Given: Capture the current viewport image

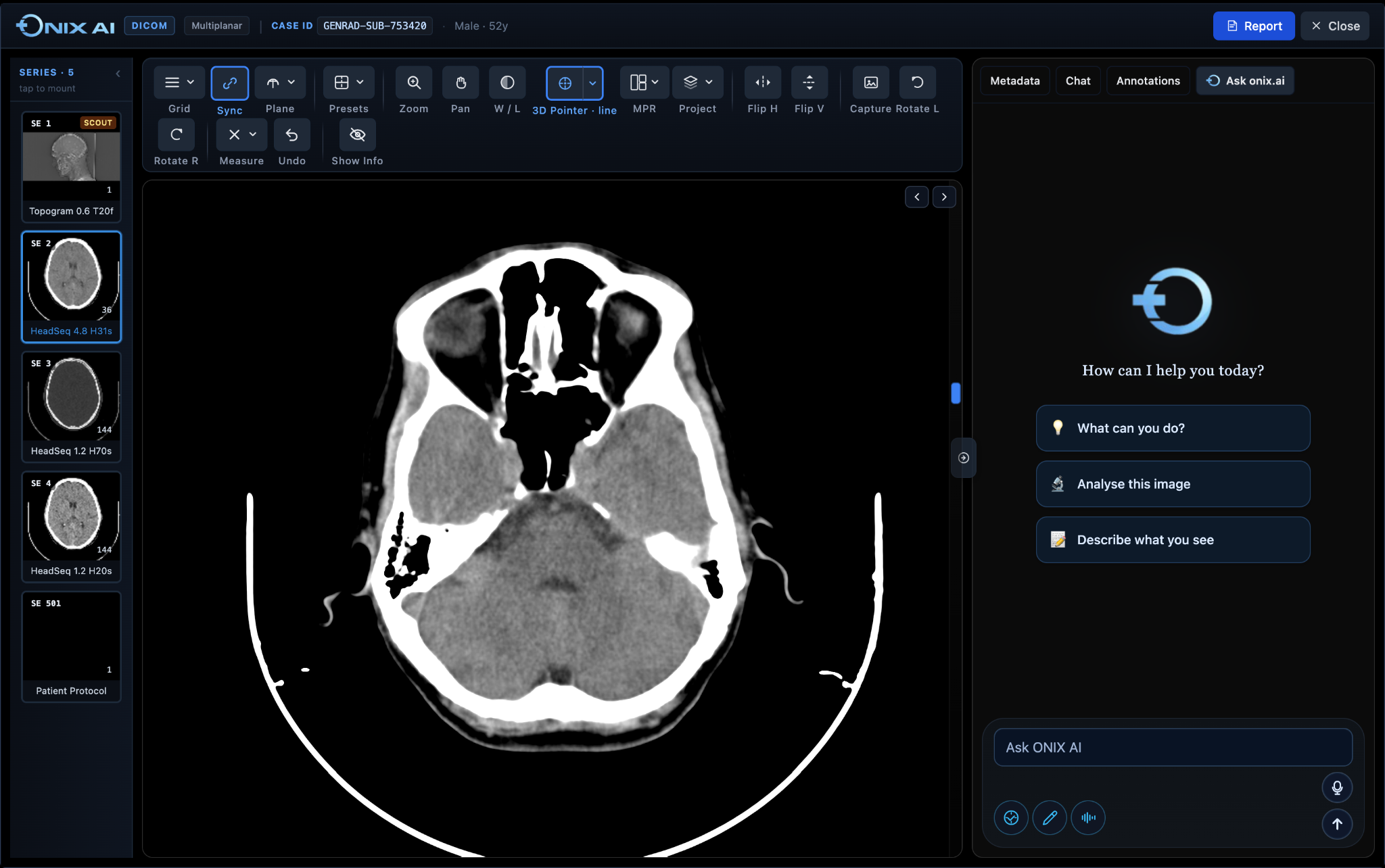Looking at the screenshot, I should 871,82.
